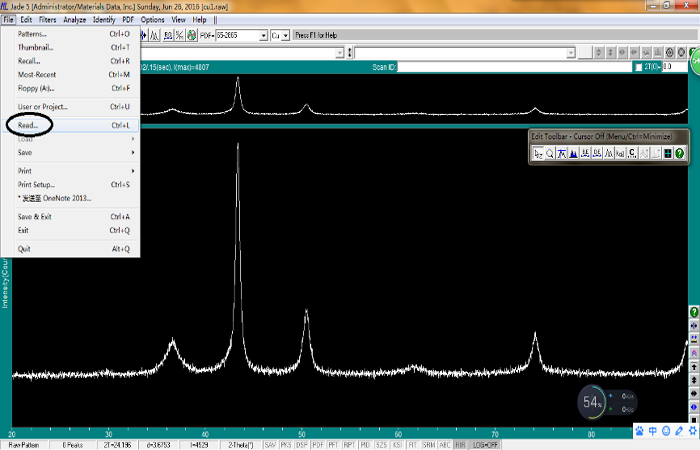Expand the PDF number dropdown
The width and height of the screenshot is (700, 450).
coord(263,36)
